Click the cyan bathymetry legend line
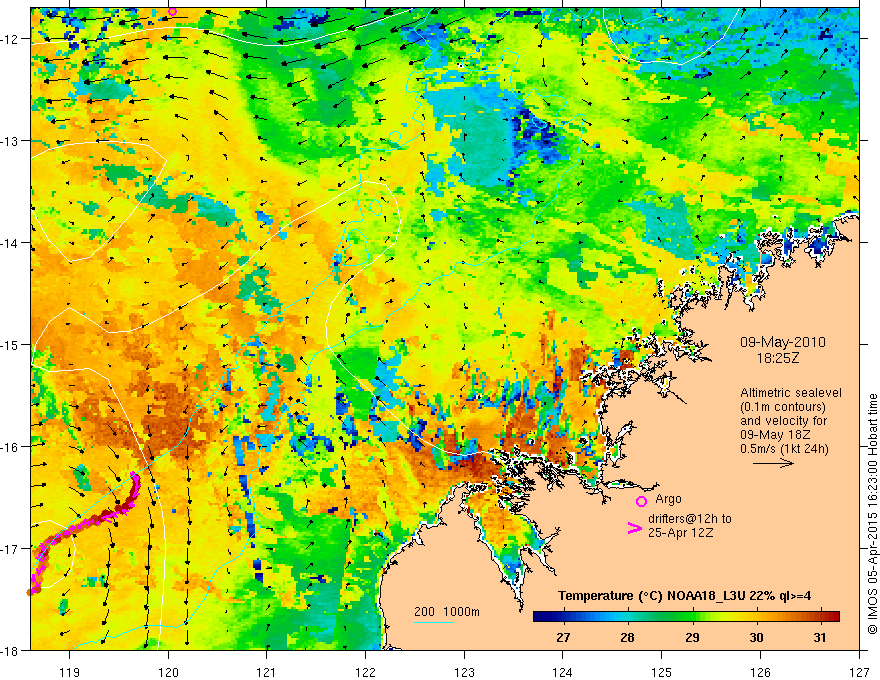Screen dimensions: 880x680 pyautogui.click(x=434, y=622)
